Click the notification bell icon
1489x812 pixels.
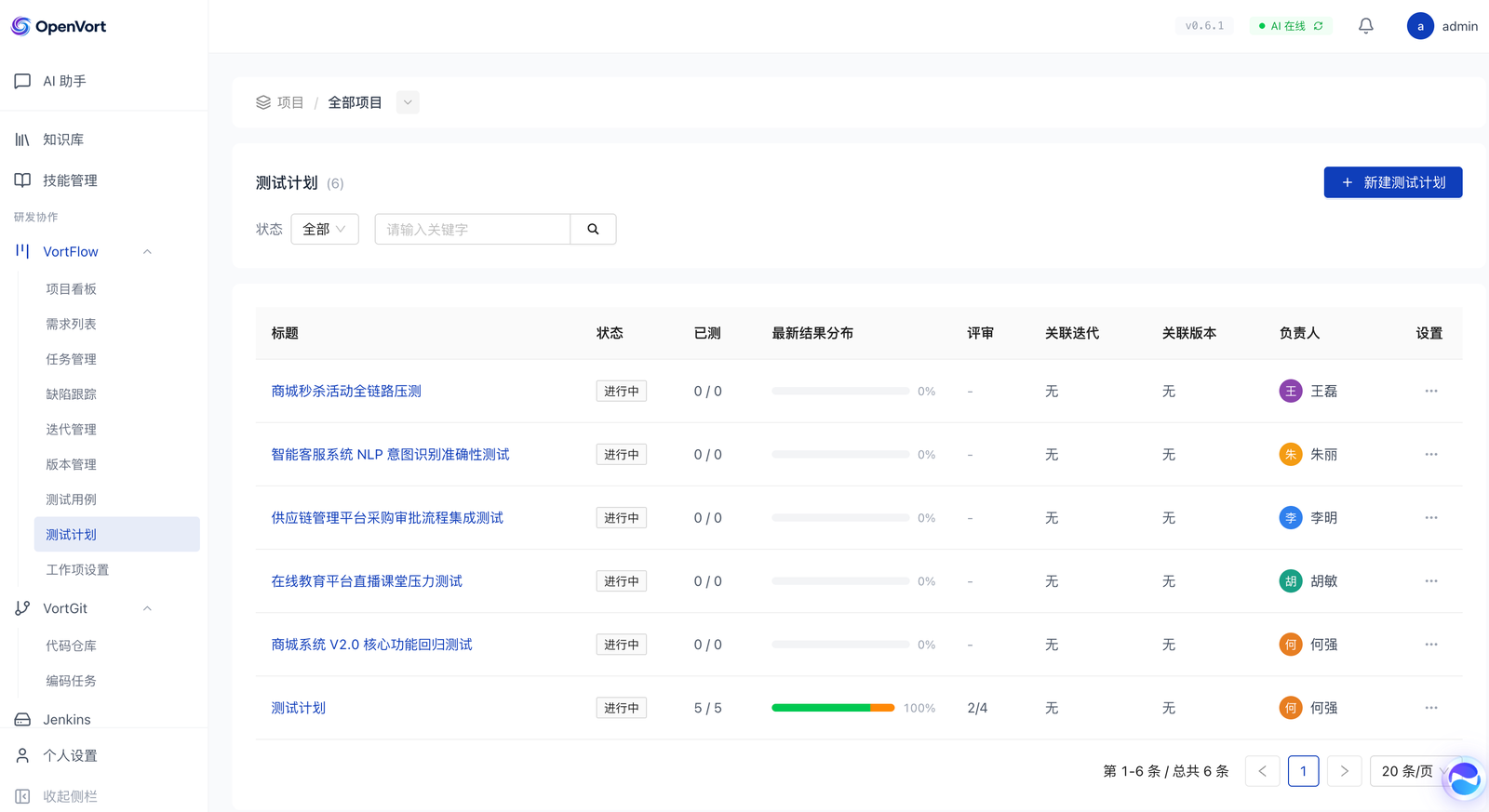tap(1365, 26)
